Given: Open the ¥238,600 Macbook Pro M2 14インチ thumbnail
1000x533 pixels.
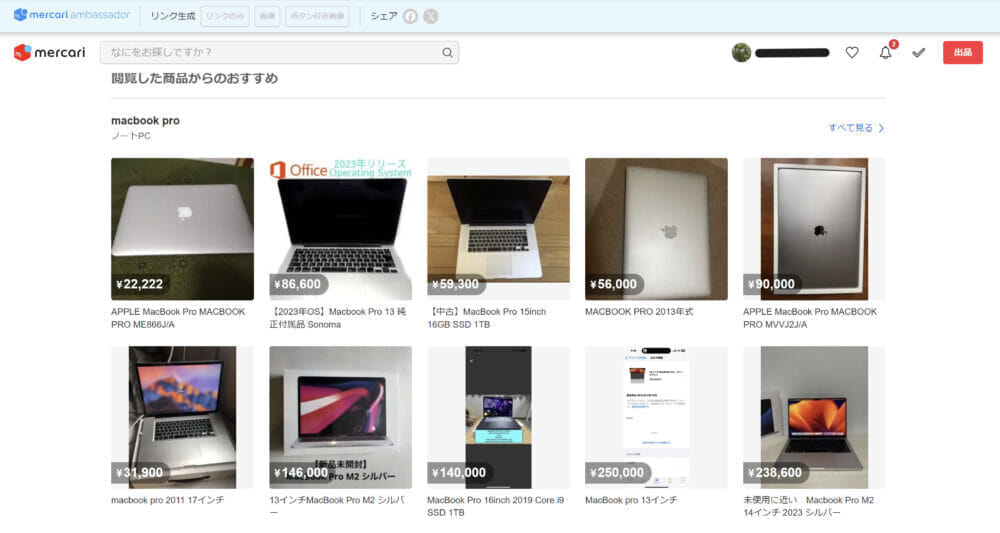Looking at the screenshot, I should click(x=814, y=418).
